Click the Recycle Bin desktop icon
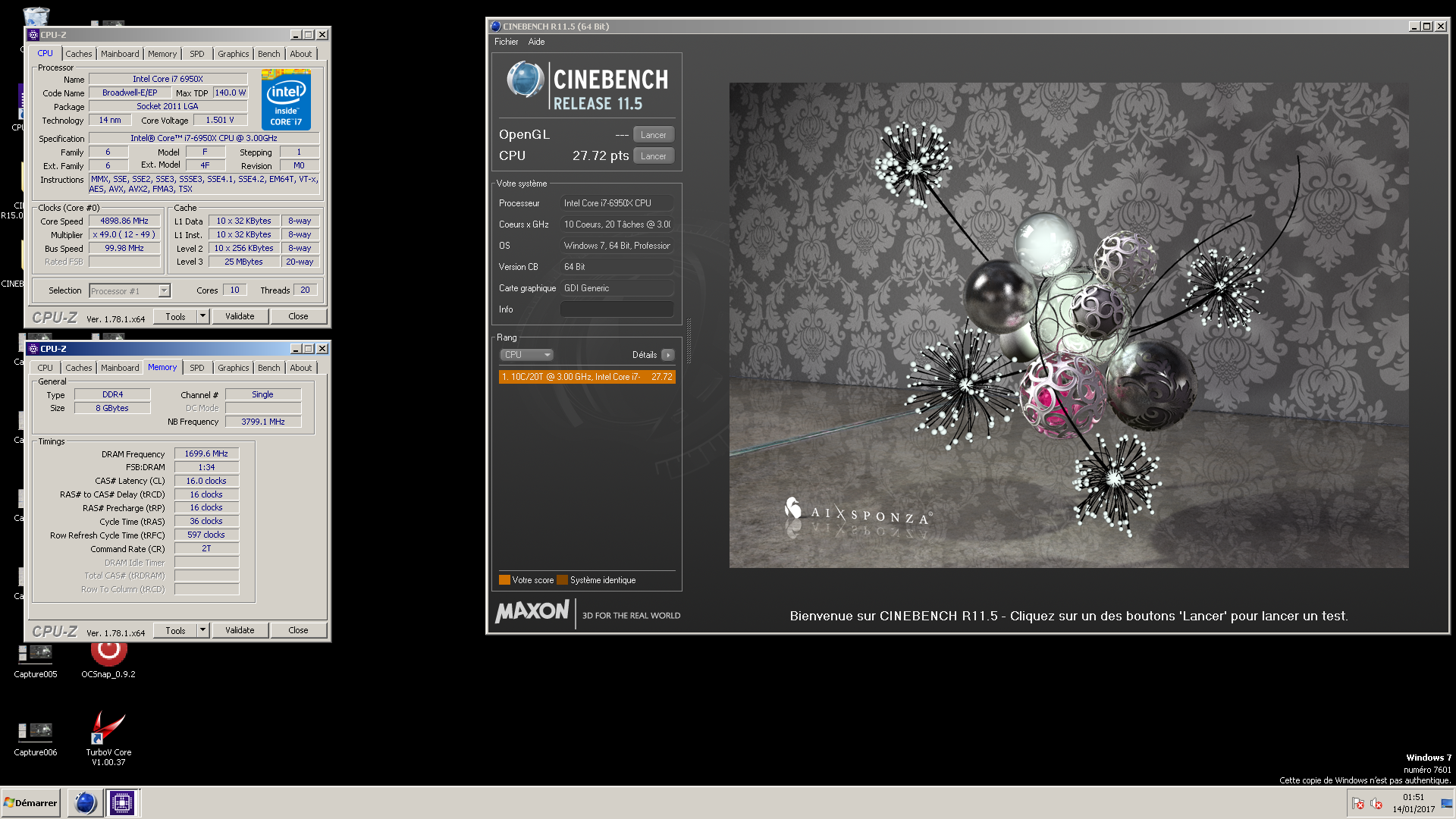The image size is (1456, 819). [36, 15]
